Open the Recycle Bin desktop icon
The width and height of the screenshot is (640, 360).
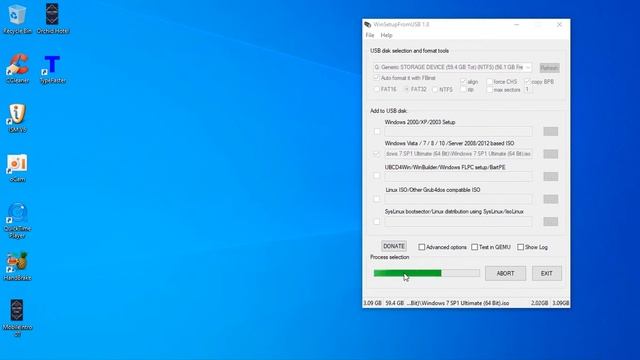tap(17, 19)
